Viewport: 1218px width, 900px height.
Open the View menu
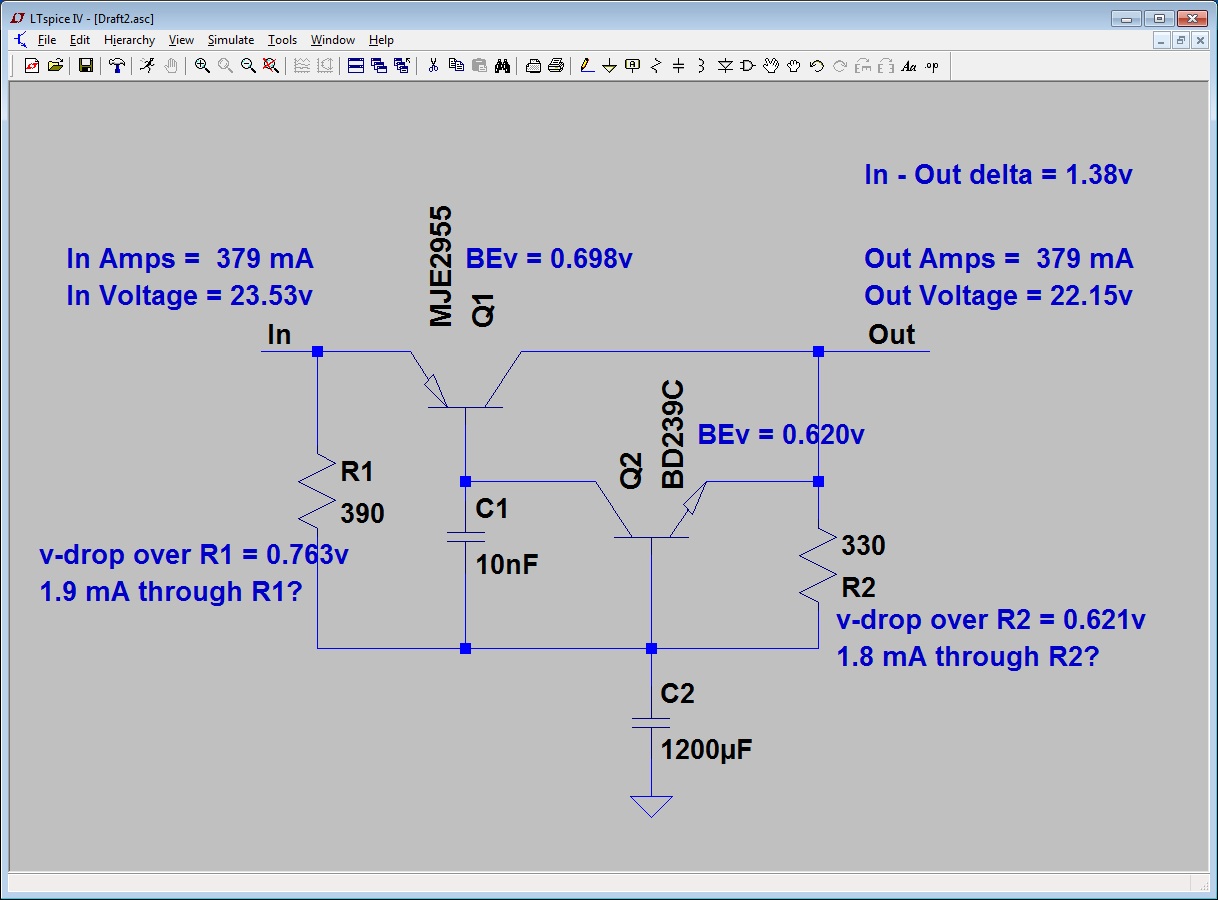tap(181, 40)
